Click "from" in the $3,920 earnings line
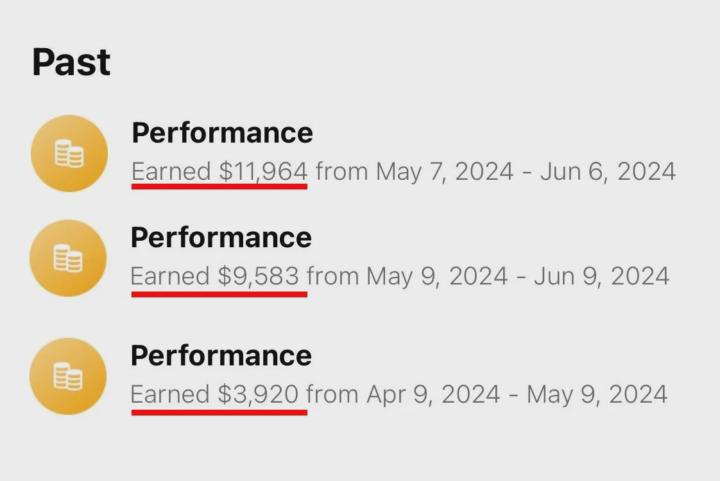This screenshot has height=481, width=720. point(333,394)
